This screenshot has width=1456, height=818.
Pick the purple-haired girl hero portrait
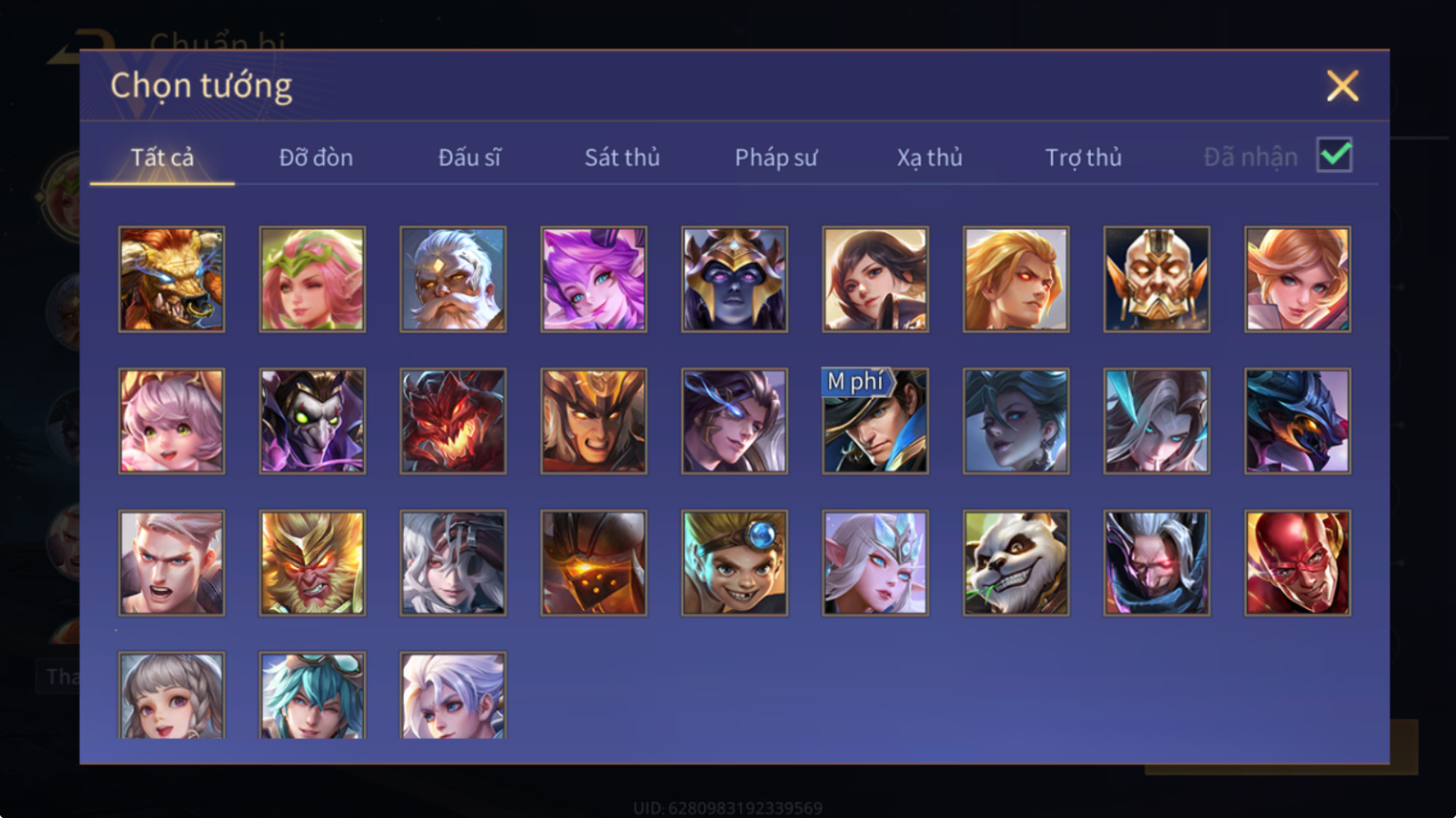pyautogui.click(x=594, y=279)
